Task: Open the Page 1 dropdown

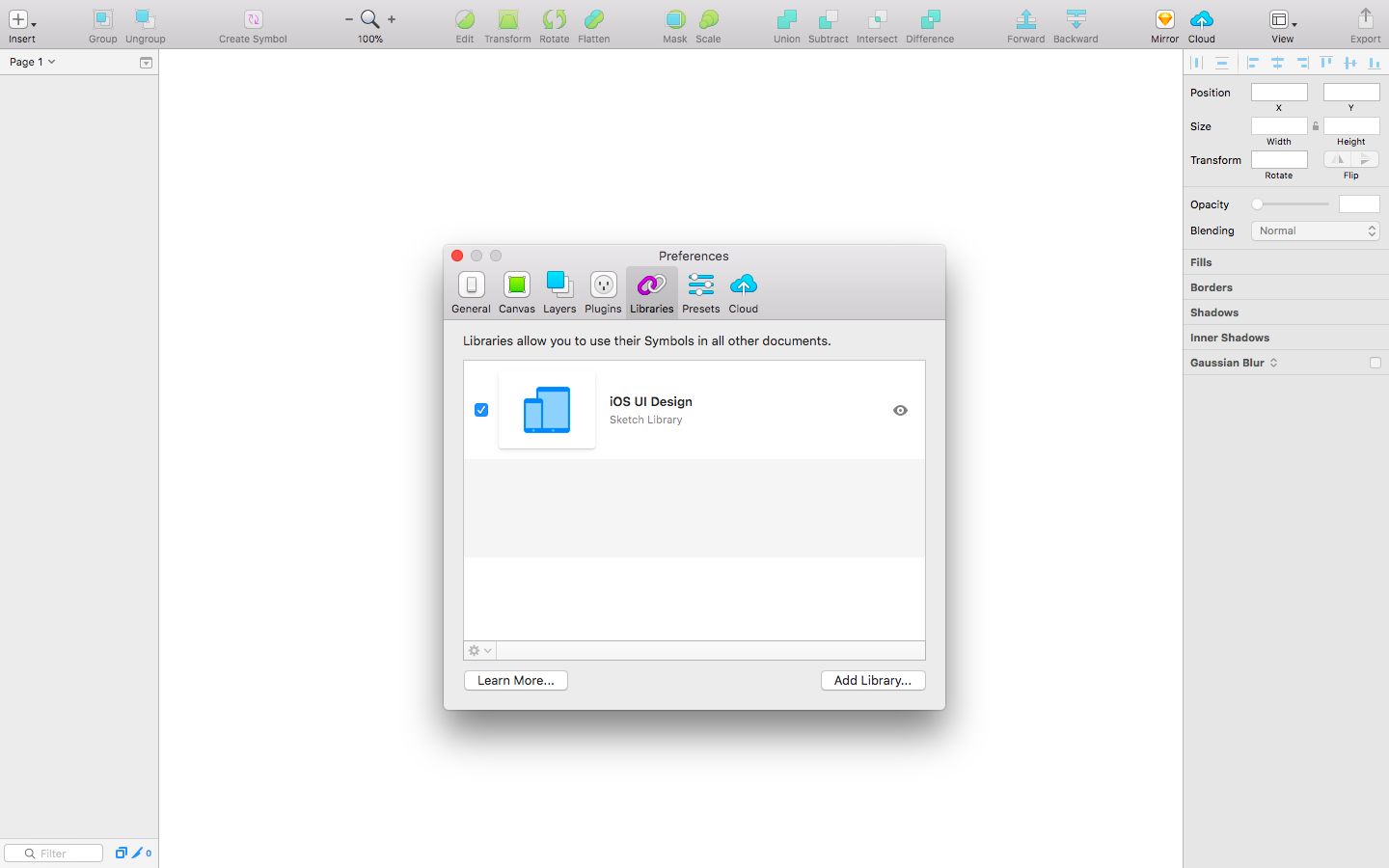Action: click(x=33, y=62)
